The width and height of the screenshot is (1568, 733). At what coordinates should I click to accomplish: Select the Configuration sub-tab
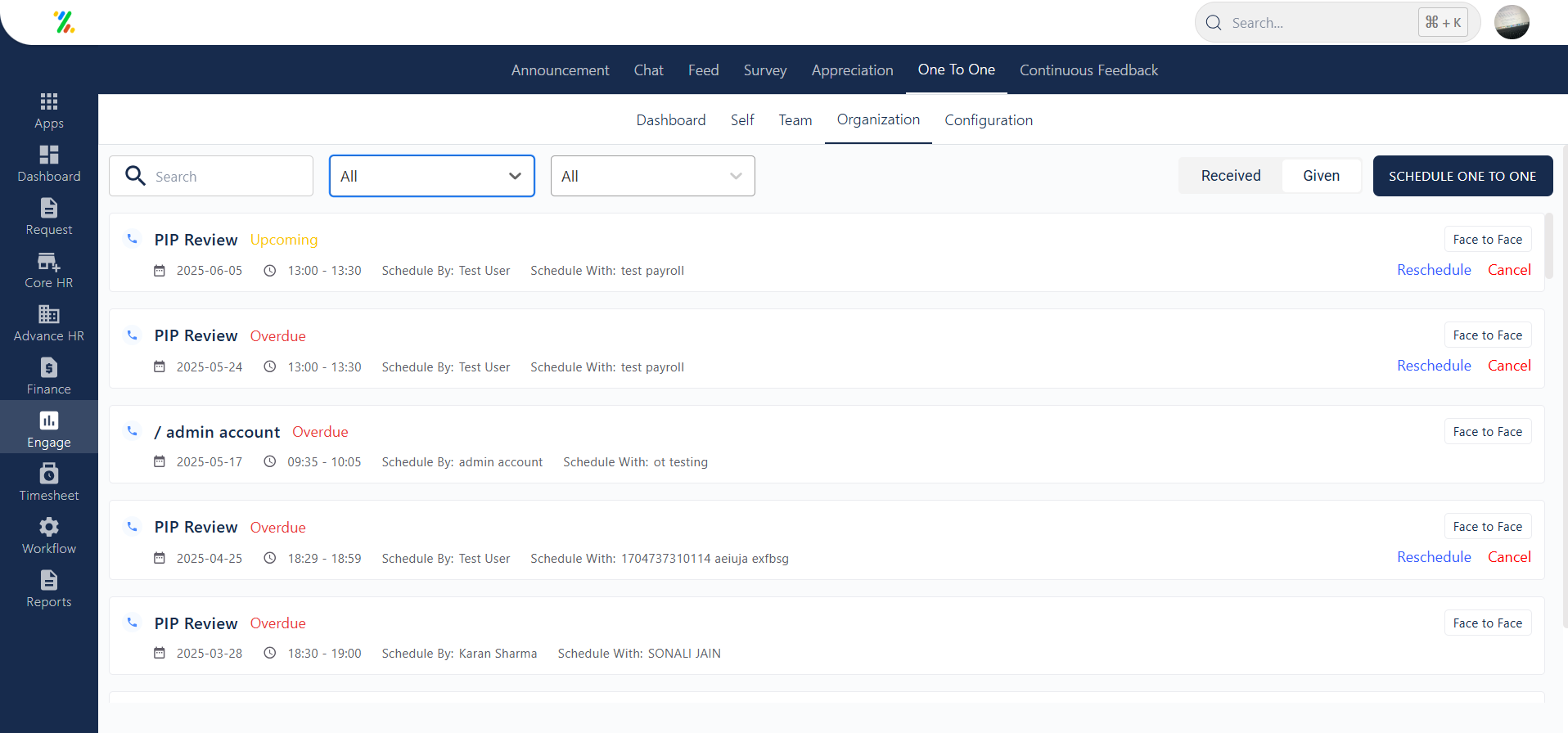click(988, 120)
